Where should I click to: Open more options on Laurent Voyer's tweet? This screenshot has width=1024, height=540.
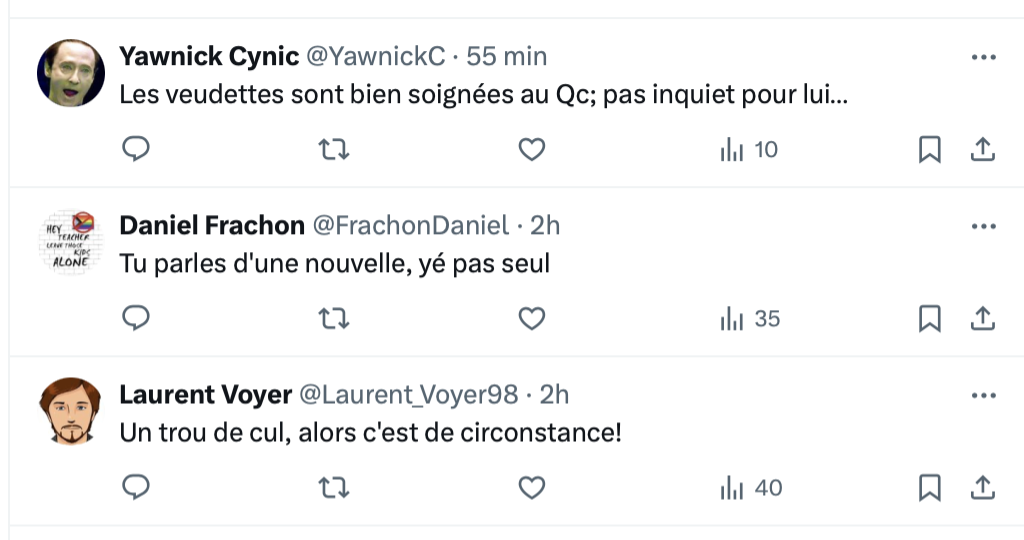click(x=984, y=395)
